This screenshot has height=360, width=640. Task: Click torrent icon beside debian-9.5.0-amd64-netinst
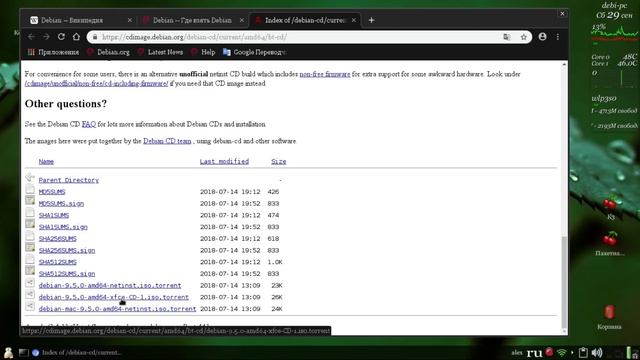click(30, 282)
